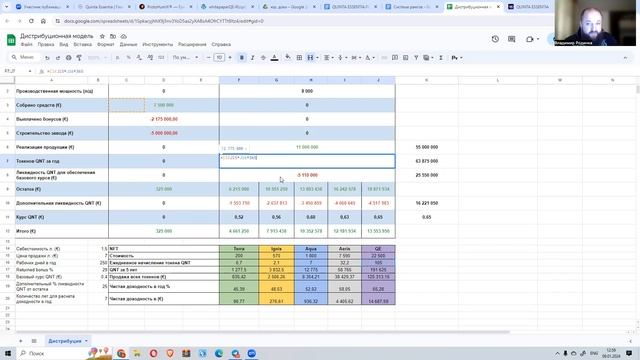This screenshot has height=360, width=640.
Task: Open the Расширения menu
Action: click(x=192, y=44)
